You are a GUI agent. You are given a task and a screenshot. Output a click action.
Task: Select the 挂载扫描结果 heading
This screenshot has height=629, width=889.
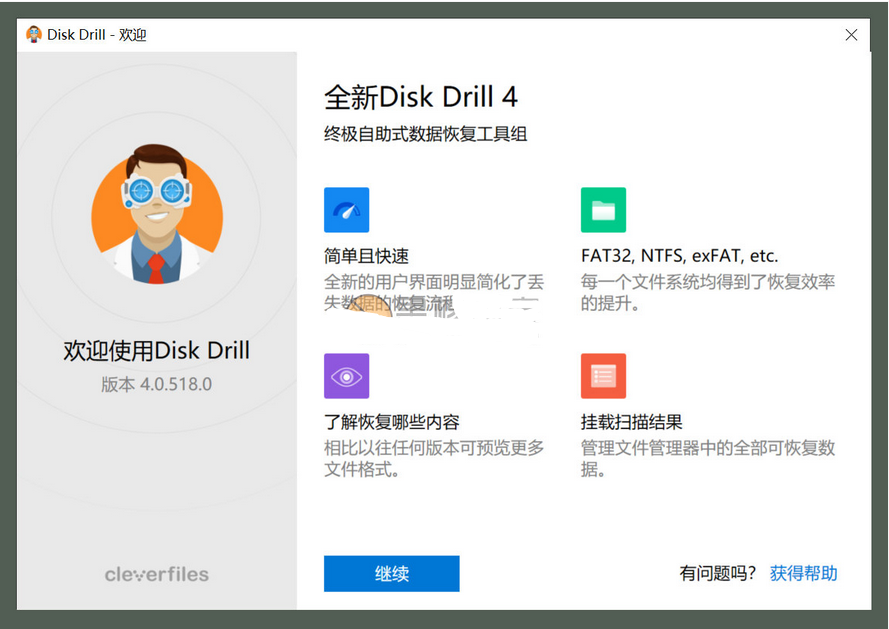click(632, 422)
